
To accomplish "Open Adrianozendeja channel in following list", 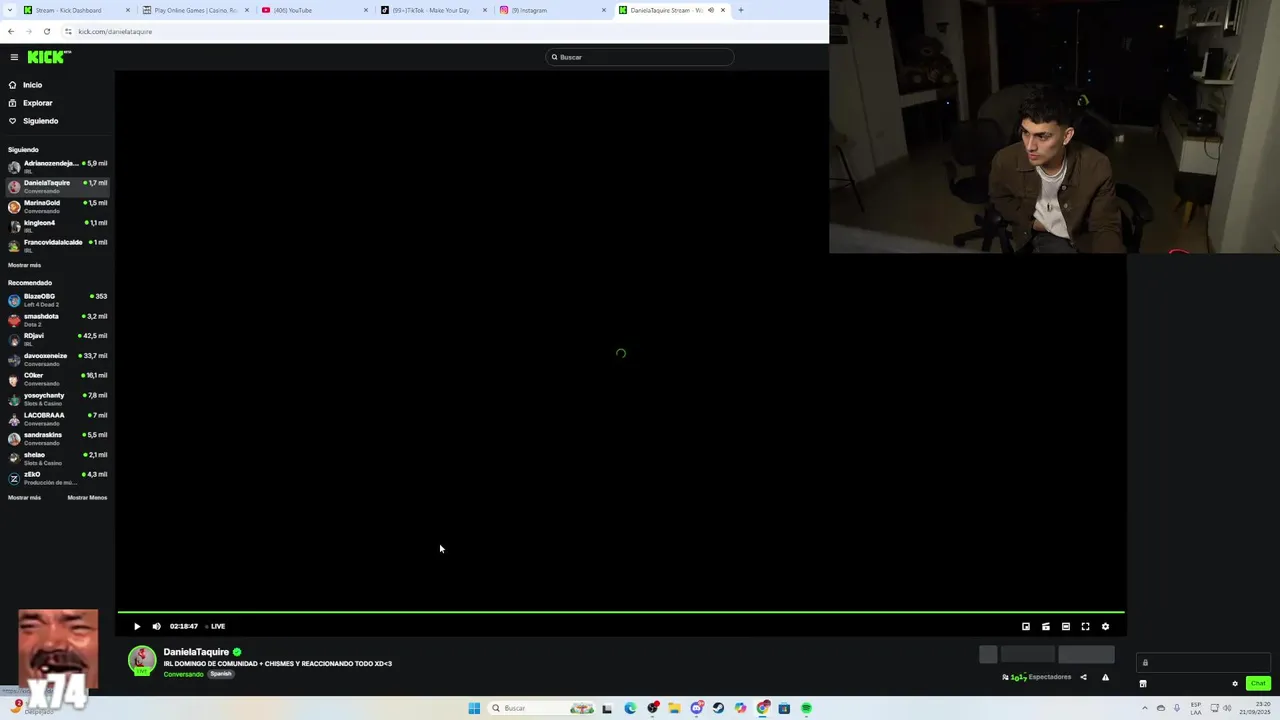I will pyautogui.click(x=57, y=167).
